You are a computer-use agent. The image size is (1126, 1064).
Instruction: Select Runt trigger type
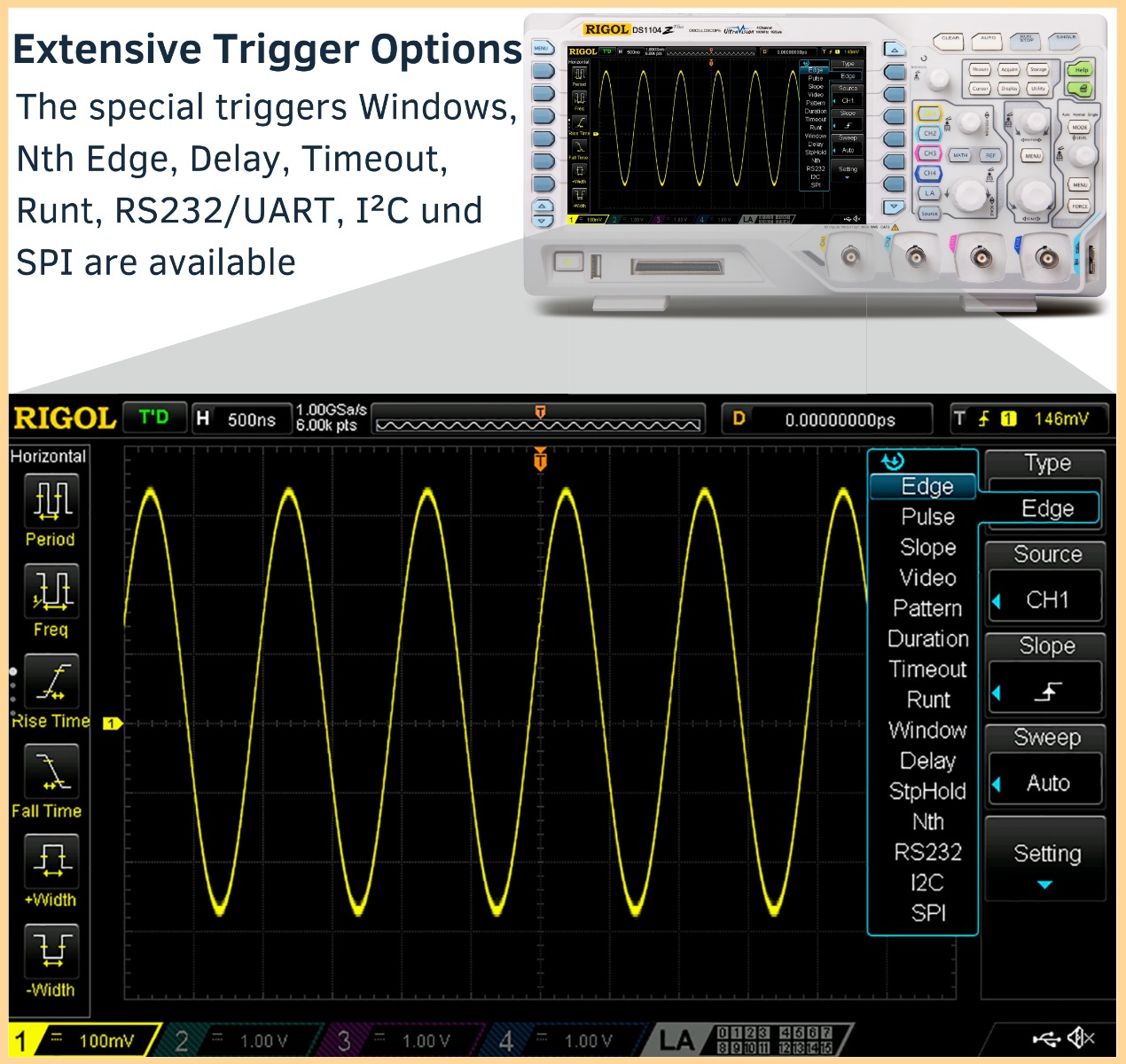tap(927, 700)
